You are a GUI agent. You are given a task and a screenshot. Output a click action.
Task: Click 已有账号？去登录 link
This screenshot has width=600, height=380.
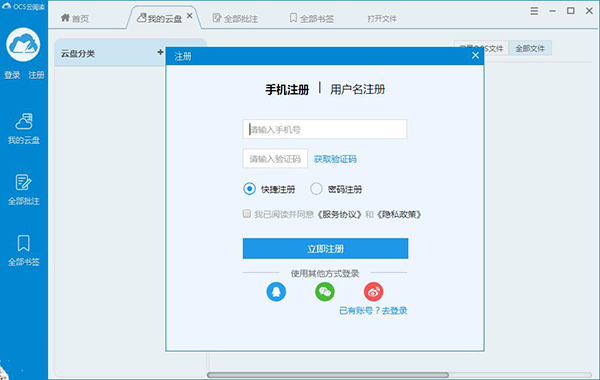point(373,311)
